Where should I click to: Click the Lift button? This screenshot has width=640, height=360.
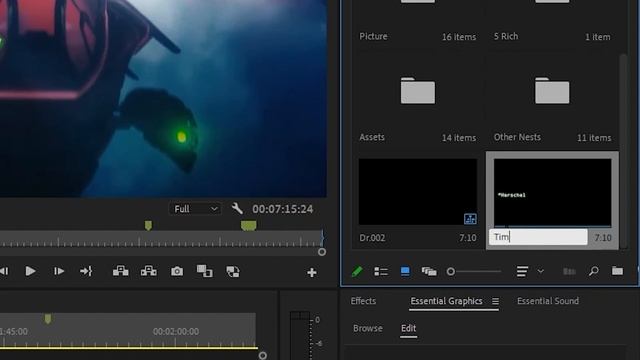pyautogui.click(x=120, y=271)
